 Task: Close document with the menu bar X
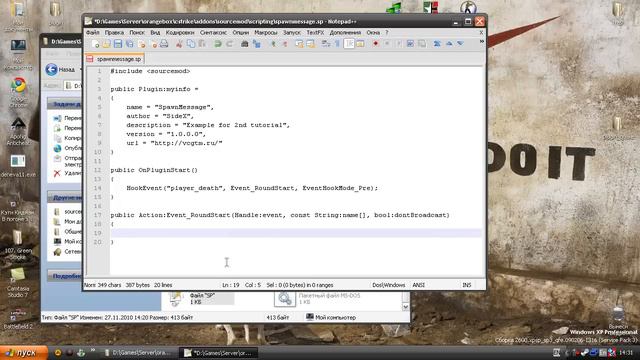481,32
